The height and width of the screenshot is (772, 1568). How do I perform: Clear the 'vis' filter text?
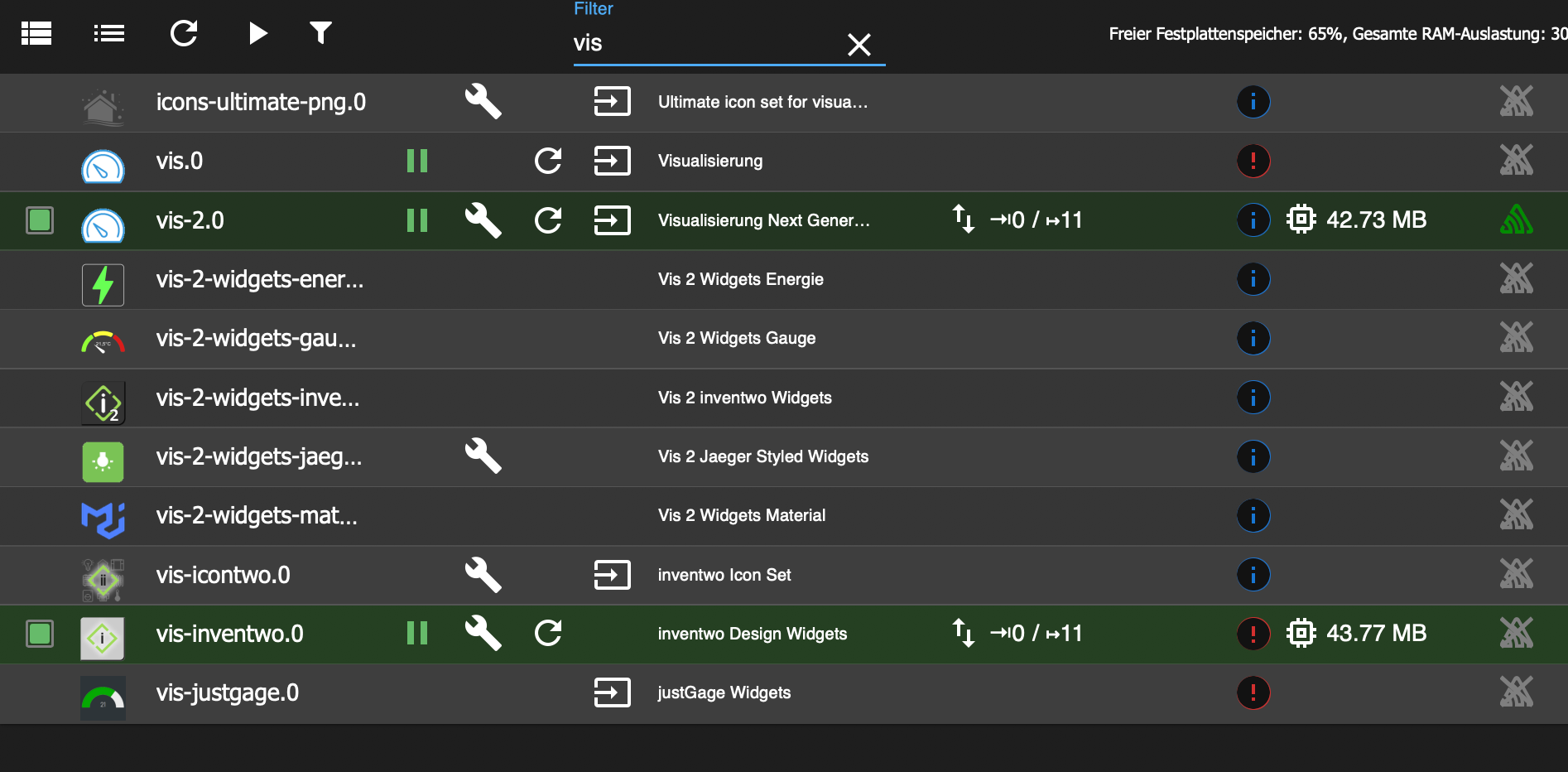tap(859, 44)
